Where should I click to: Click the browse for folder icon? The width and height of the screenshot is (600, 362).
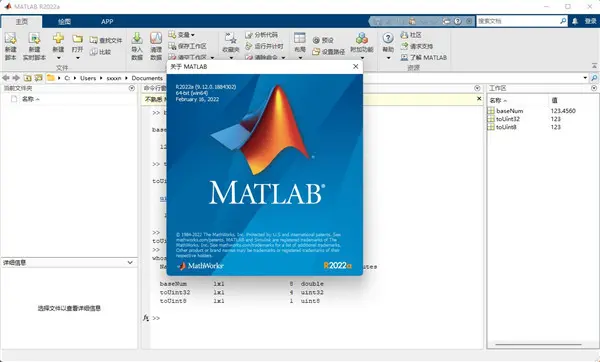click(38, 78)
